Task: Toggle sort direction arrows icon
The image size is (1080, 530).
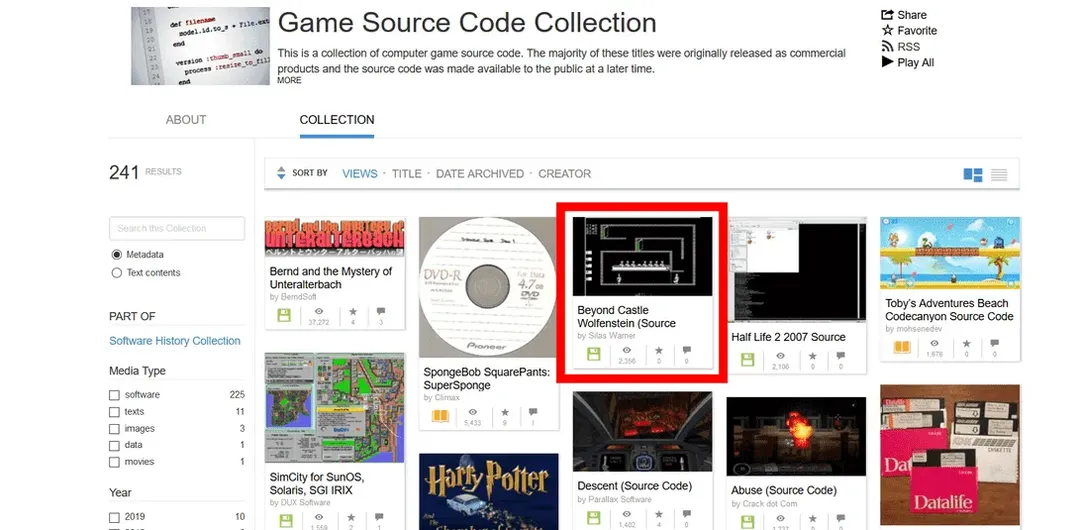Action: [x=281, y=174]
